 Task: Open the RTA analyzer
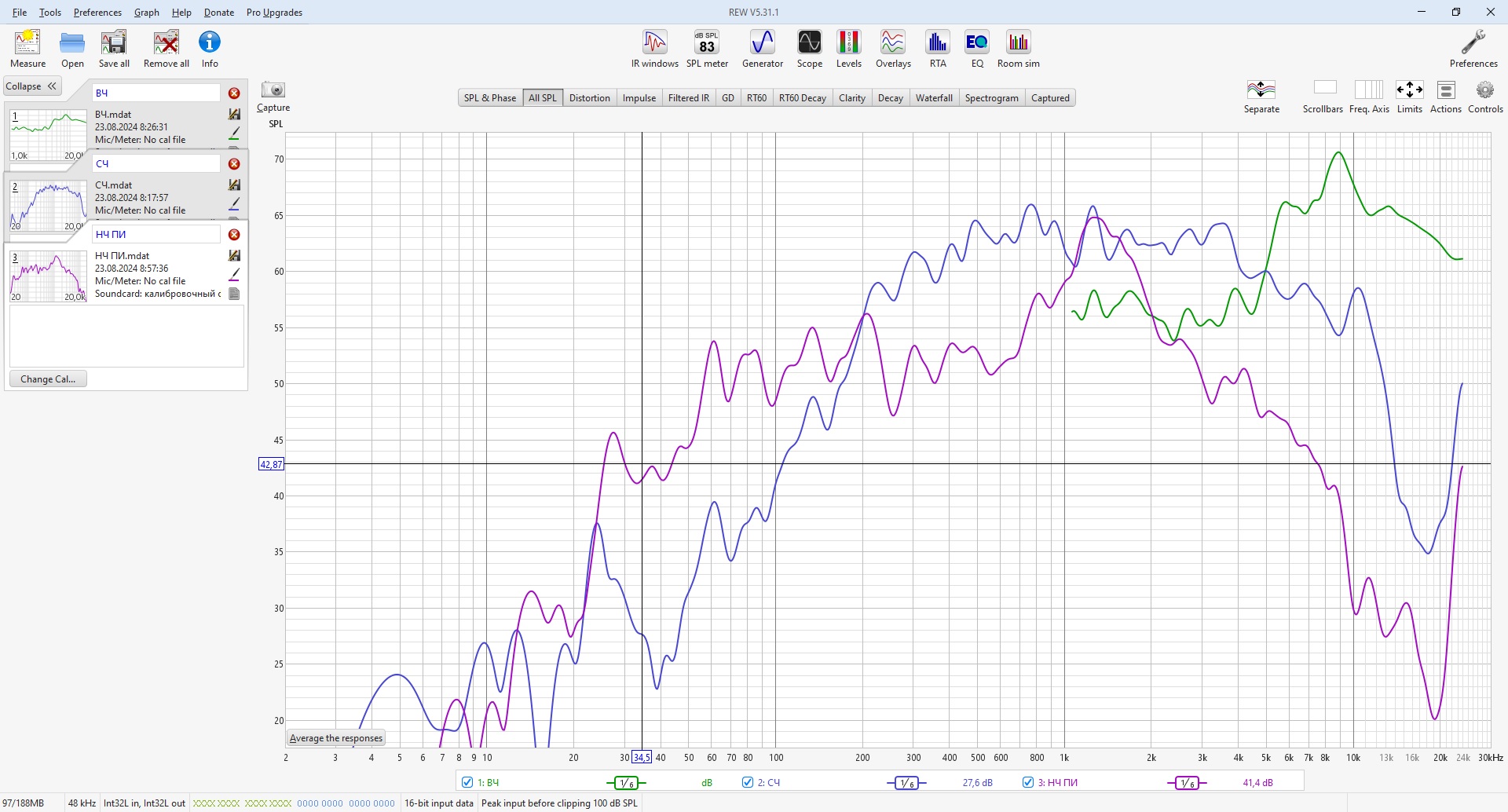point(938,49)
